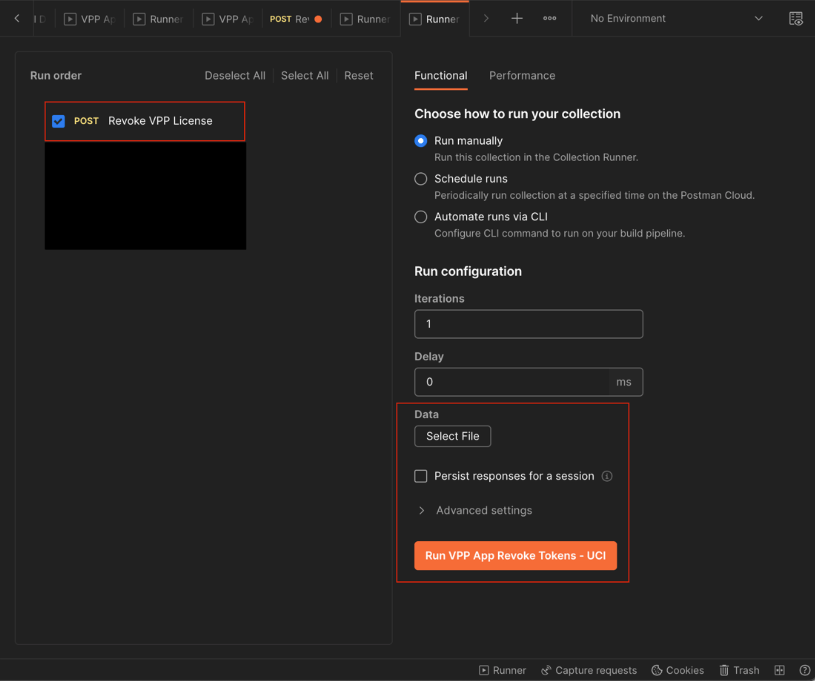Open the help question mark icon
The image size is (815, 681).
click(804, 670)
